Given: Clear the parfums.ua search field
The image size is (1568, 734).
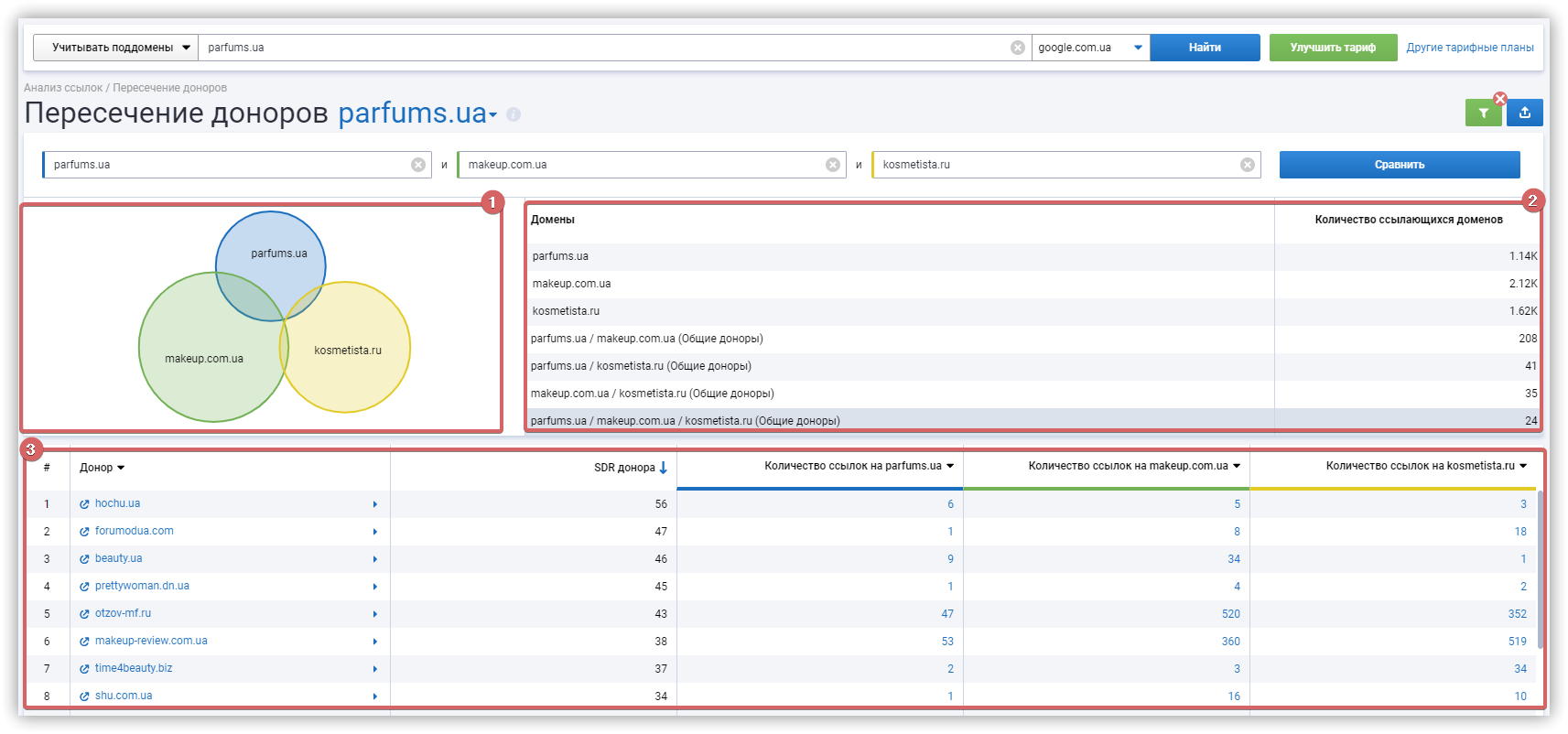Looking at the screenshot, I should click(x=1017, y=48).
